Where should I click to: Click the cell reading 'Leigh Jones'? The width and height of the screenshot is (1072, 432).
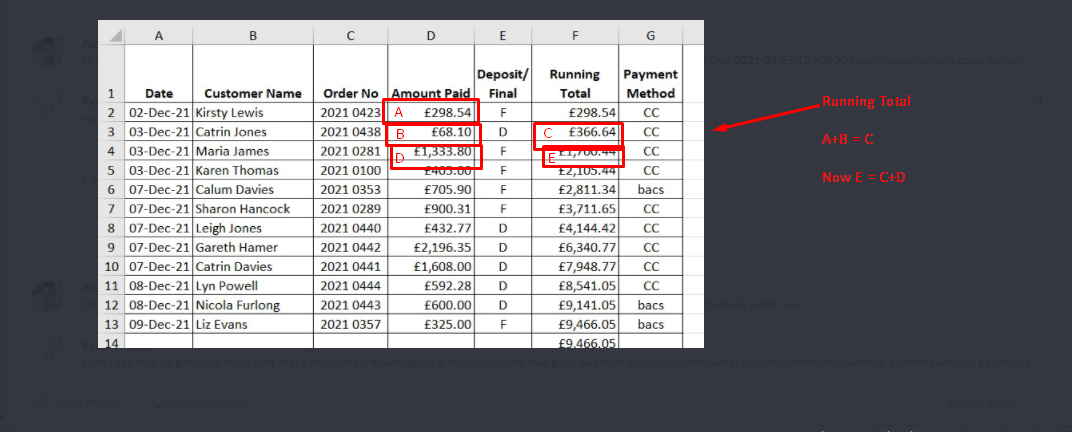[253, 228]
